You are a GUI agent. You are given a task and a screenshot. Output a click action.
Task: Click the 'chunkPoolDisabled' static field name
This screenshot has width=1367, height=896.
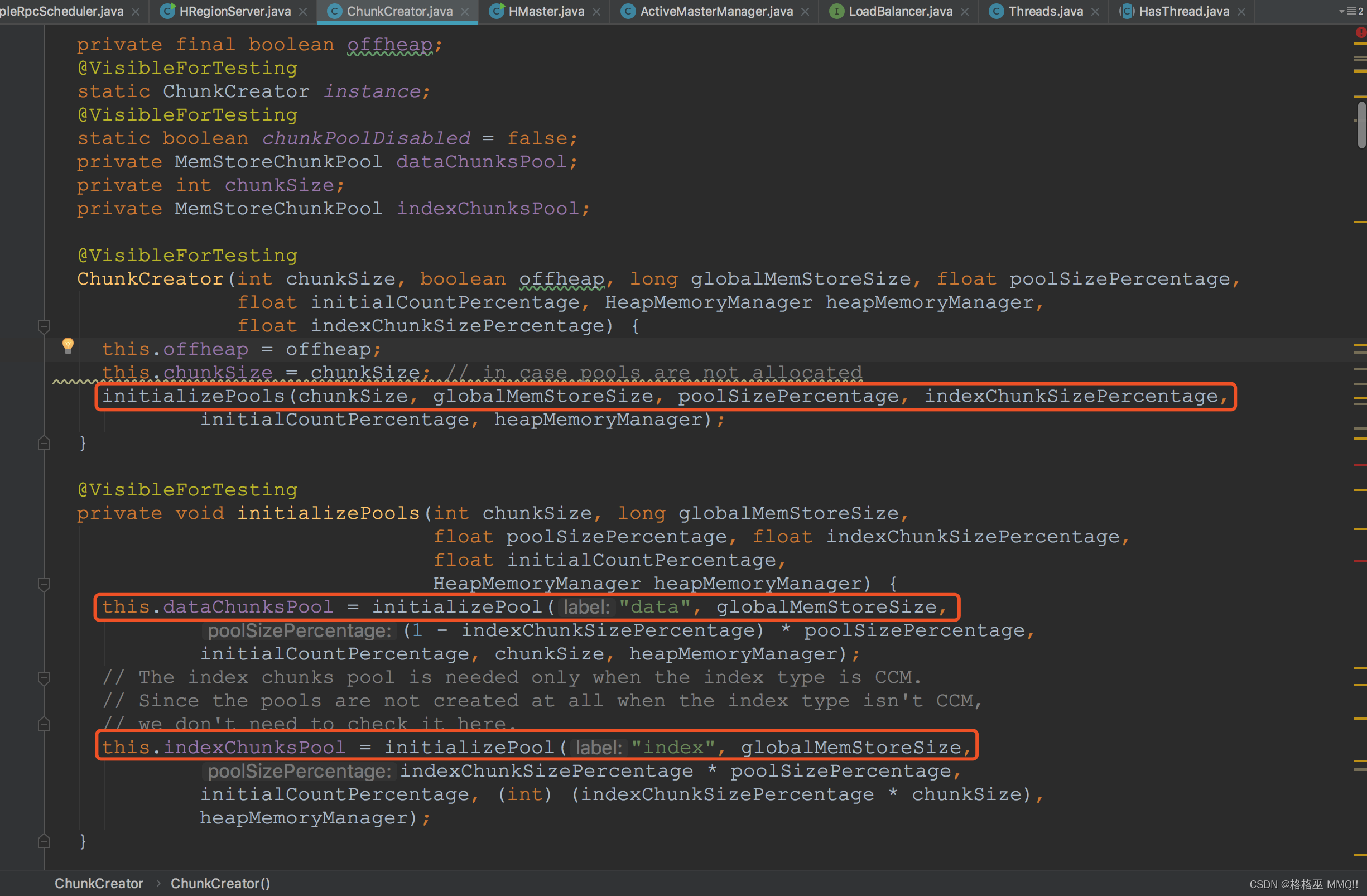click(366, 138)
